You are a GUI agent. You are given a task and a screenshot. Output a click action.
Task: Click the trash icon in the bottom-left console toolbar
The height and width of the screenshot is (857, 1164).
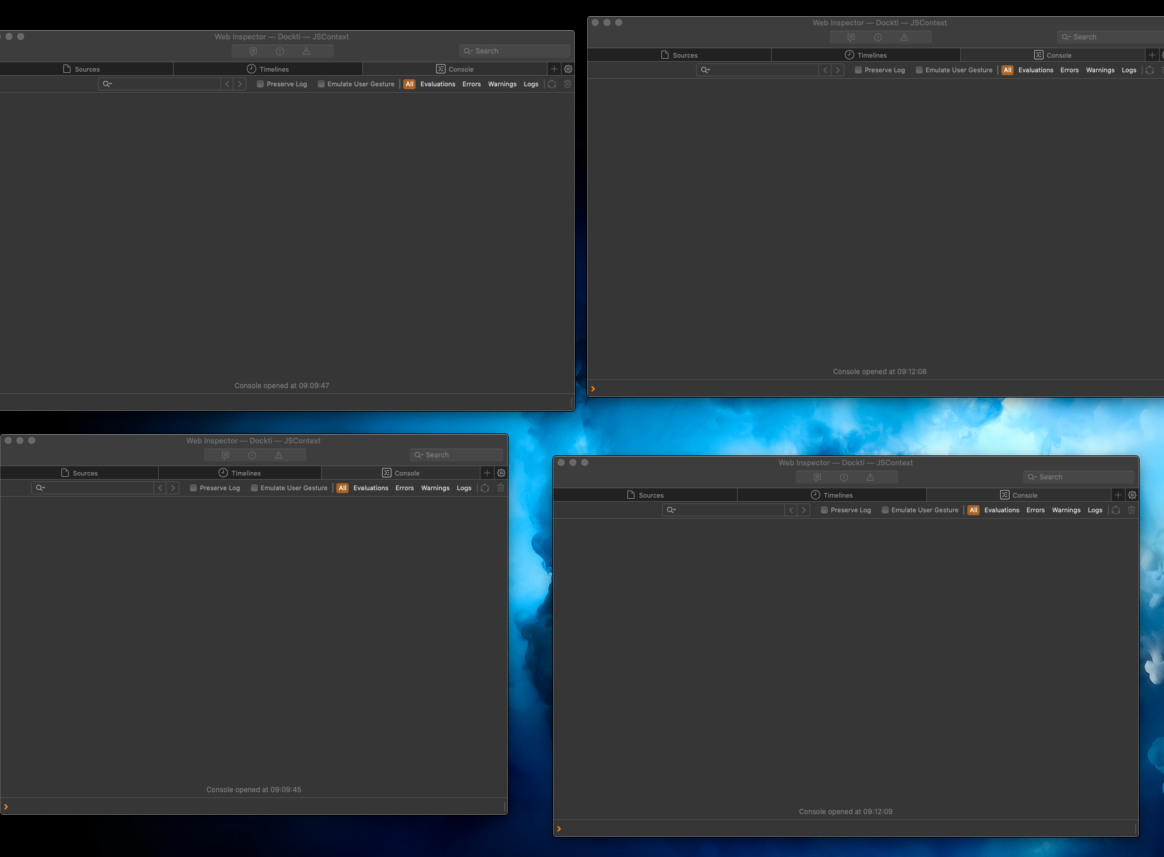(x=500, y=488)
